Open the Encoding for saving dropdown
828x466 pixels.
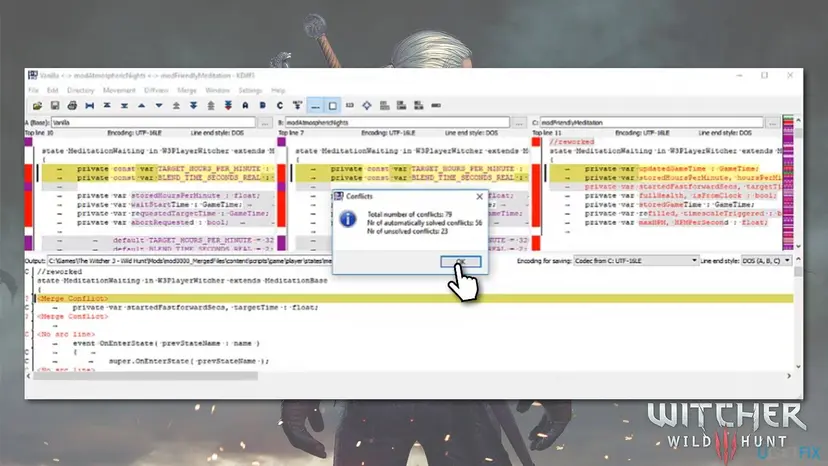pyautogui.click(x=636, y=261)
